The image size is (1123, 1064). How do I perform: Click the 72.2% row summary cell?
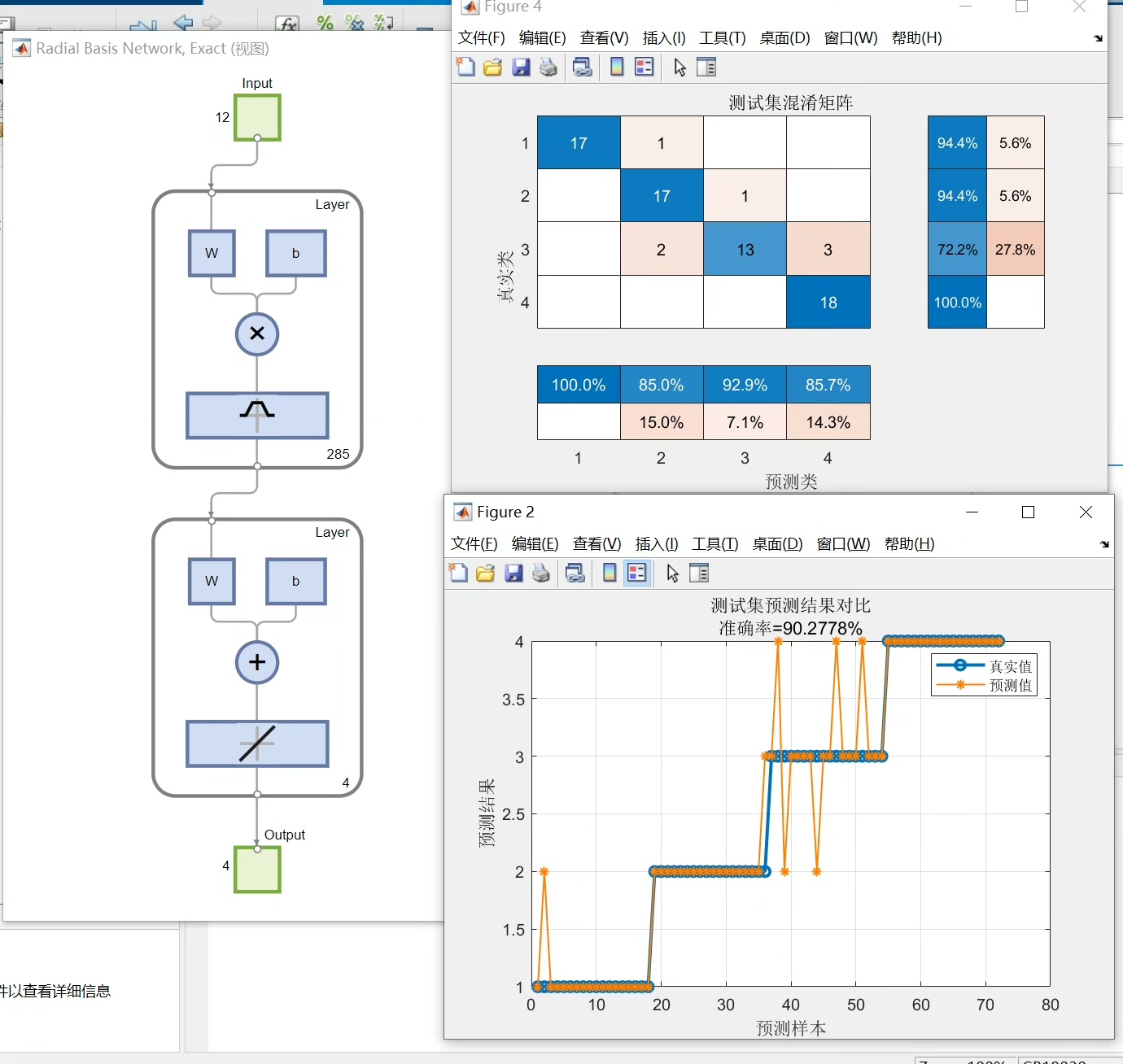tap(957, 249)
